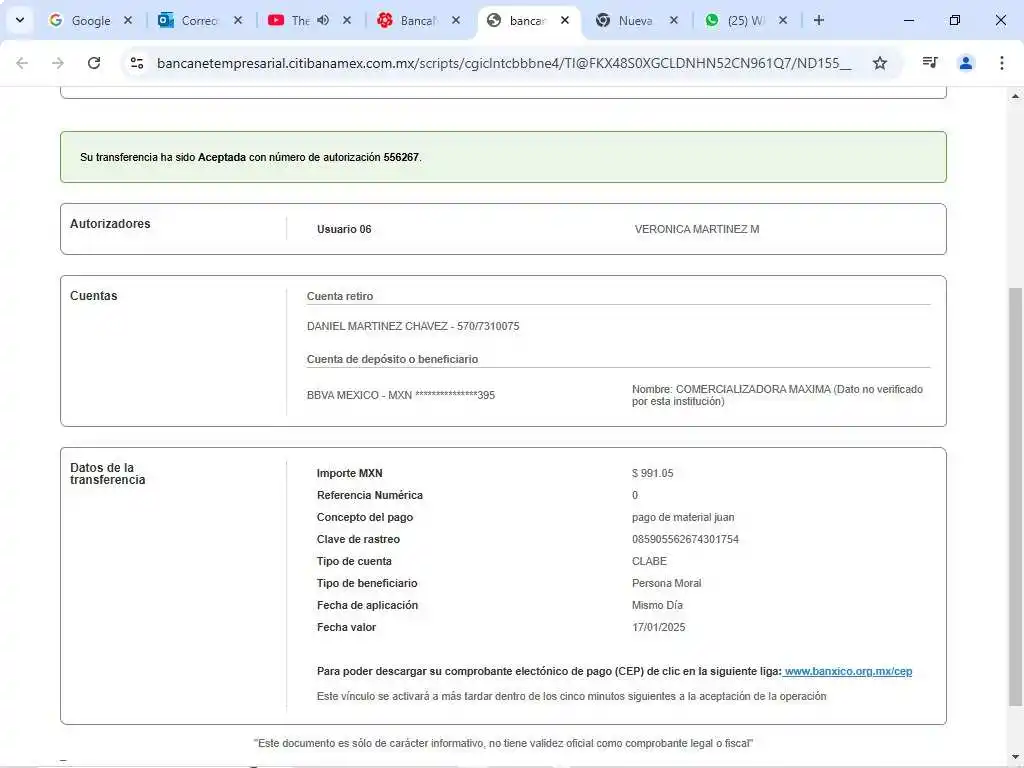
Task: Go back to previous page
Action: [22, 63]
